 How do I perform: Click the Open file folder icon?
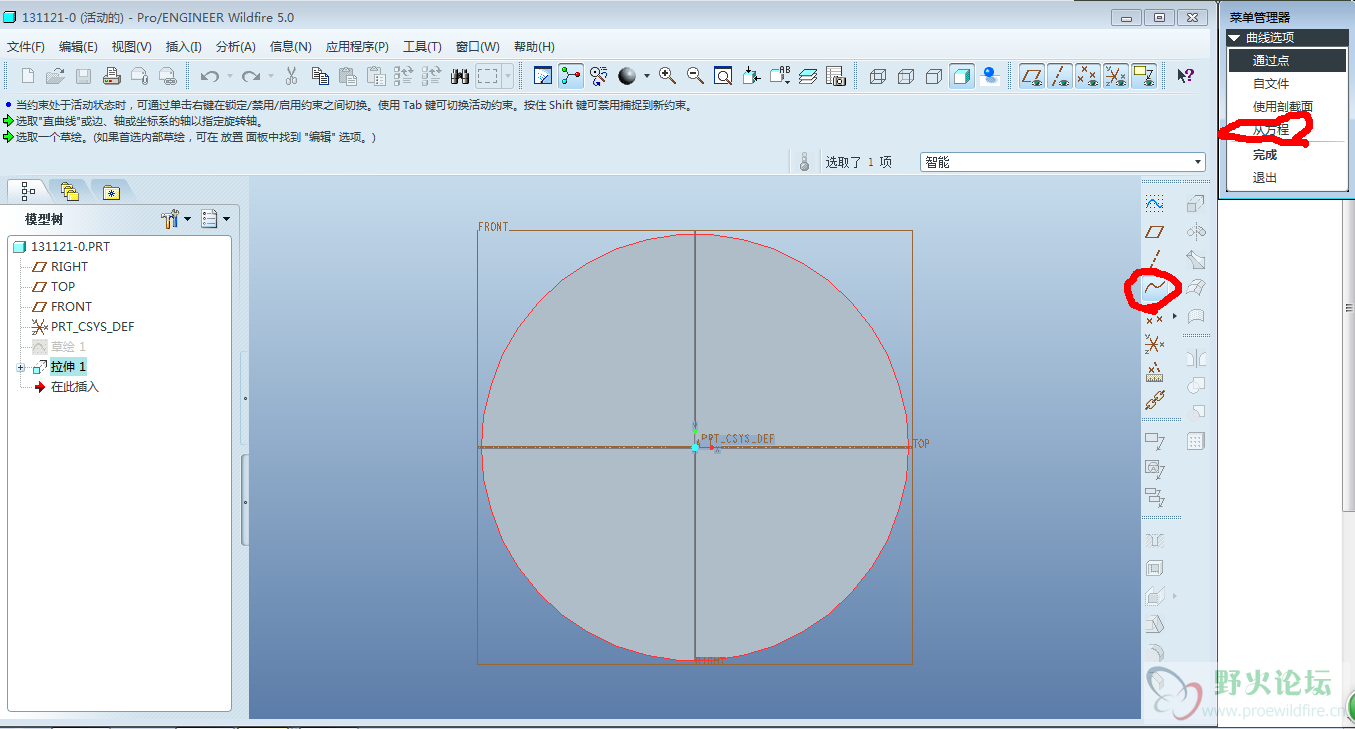pyautogui.click(x=55, y=76)
